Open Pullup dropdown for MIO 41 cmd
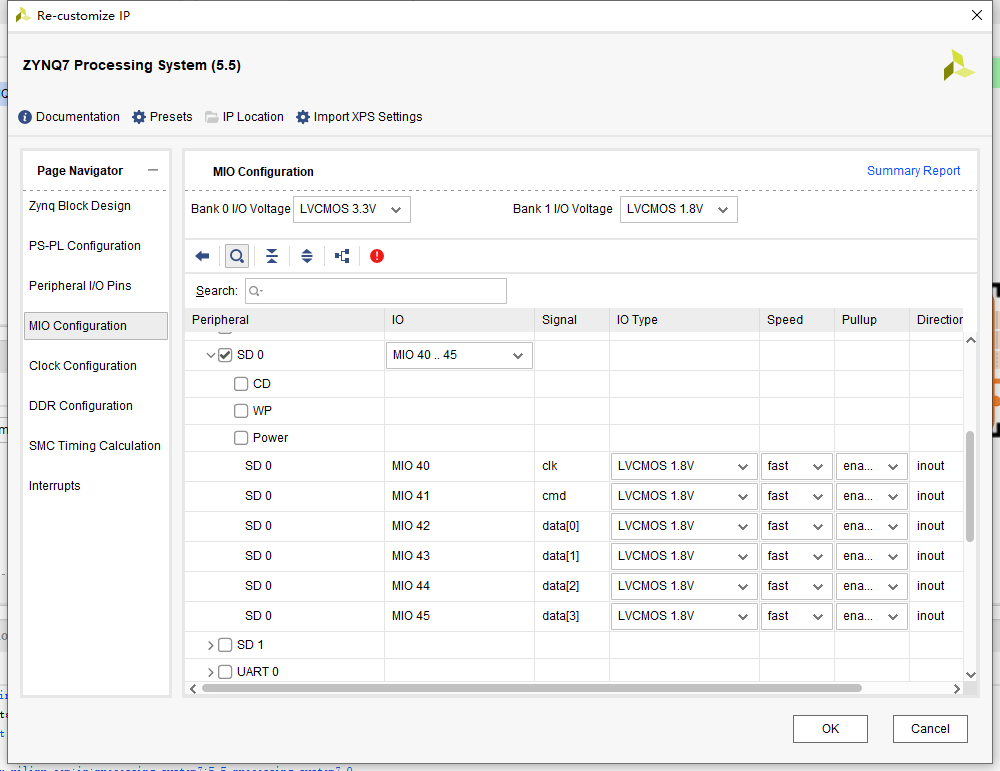Image resolution: width=1000 pixels, height=771 pixels. [x=872, y=496]
